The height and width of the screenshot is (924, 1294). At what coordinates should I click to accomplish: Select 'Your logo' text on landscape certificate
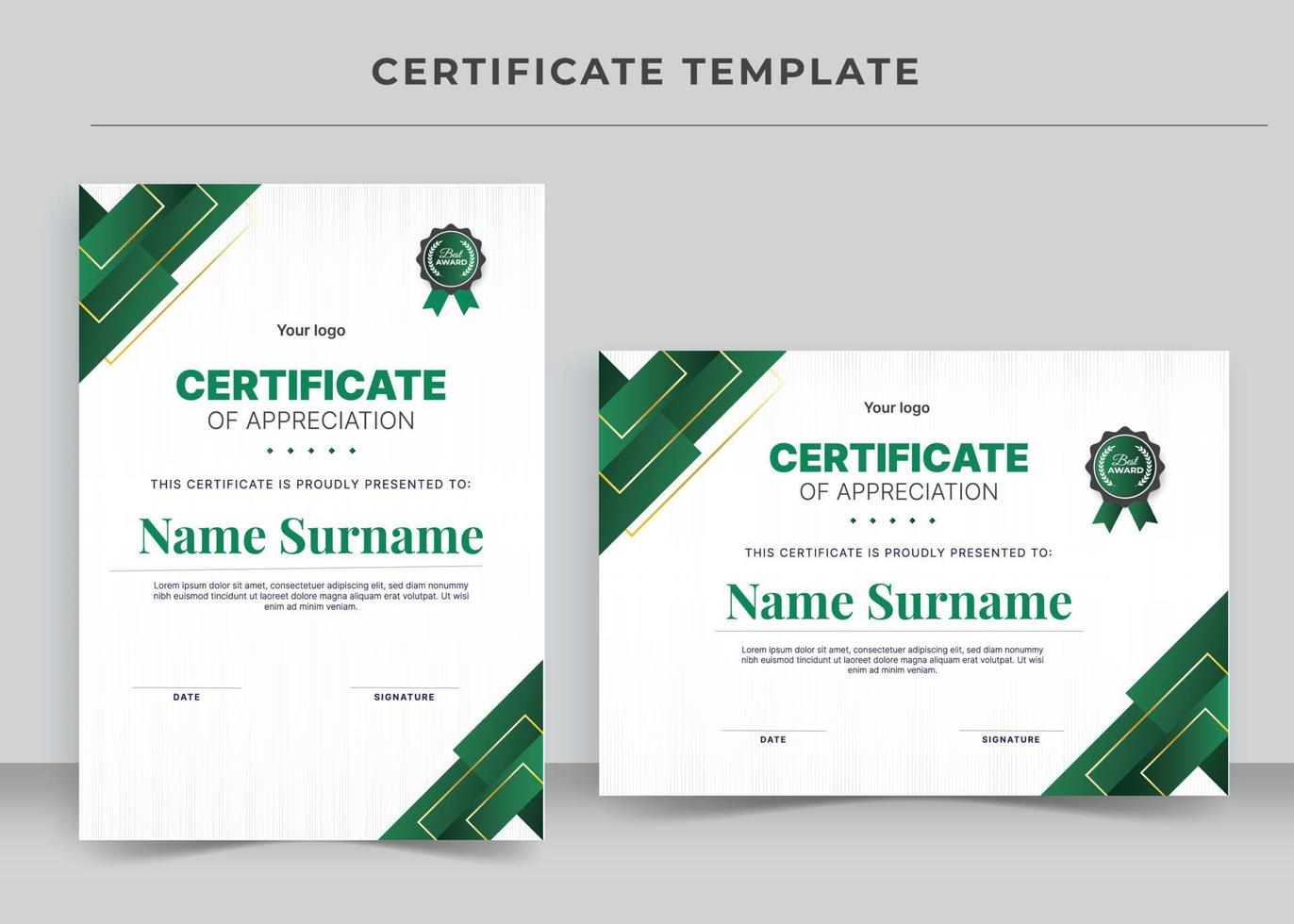[897, 407]
